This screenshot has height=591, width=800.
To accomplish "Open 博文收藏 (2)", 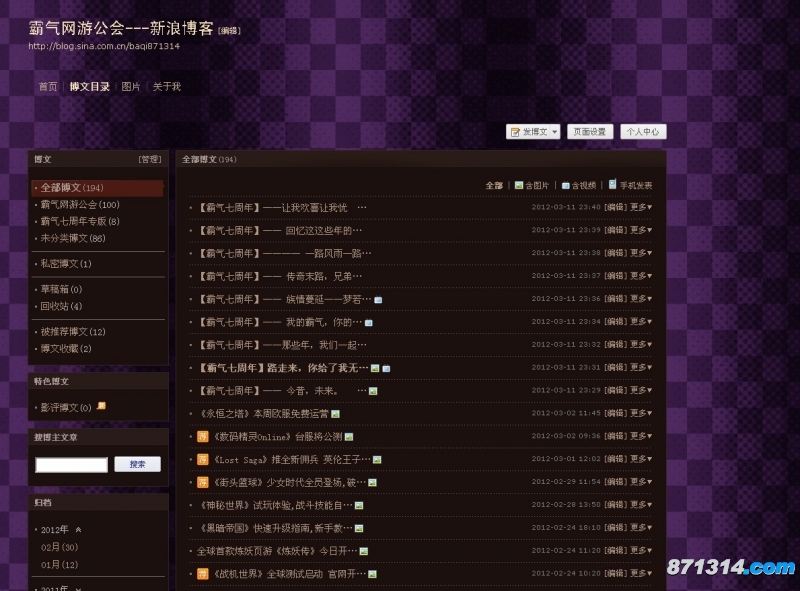I will coord(66,349).
